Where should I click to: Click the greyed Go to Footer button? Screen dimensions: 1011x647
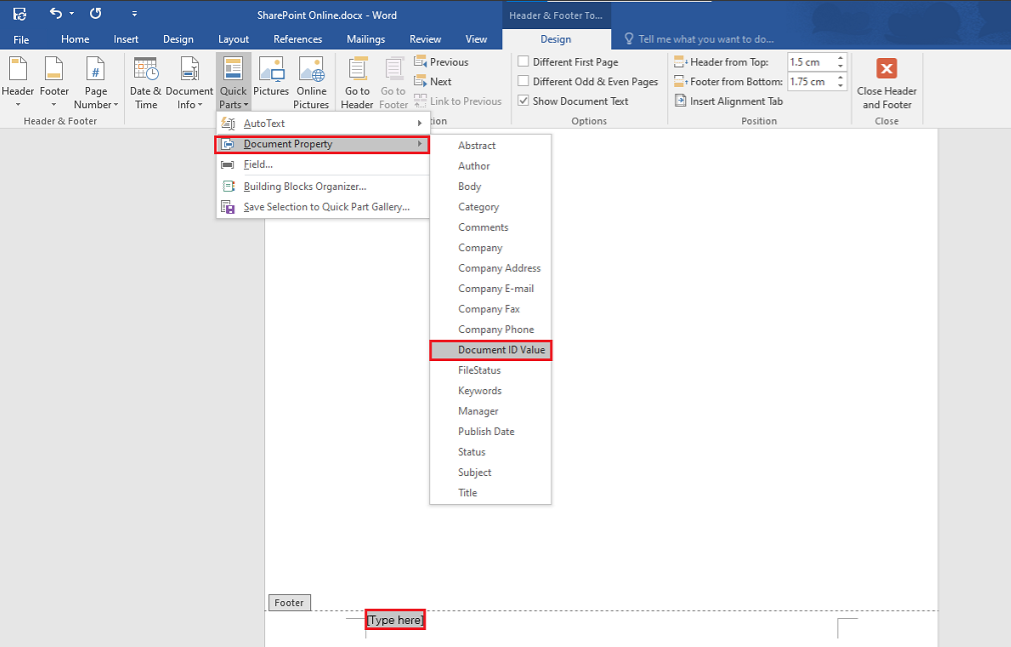click(393, 83)
